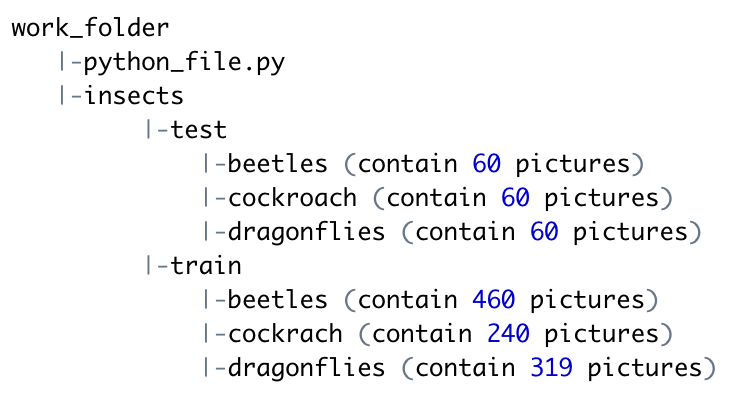Open the python_file.py entry

tap(185, 62)
